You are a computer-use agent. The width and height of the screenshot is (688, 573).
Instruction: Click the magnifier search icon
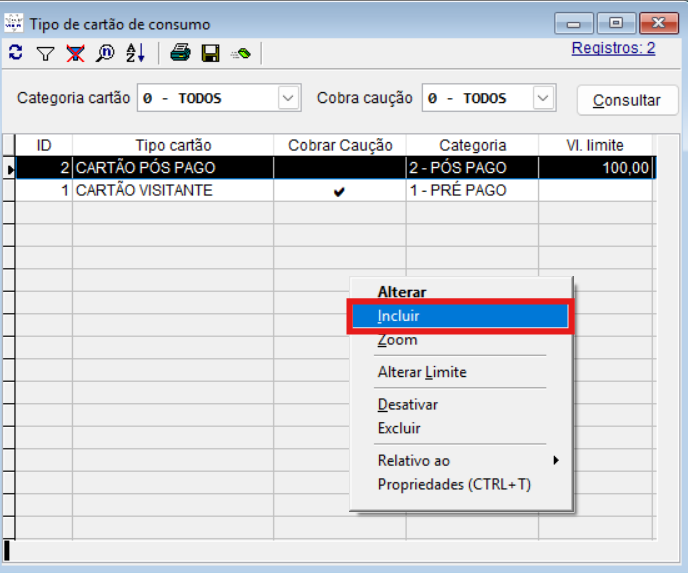(x=105, y=53)
